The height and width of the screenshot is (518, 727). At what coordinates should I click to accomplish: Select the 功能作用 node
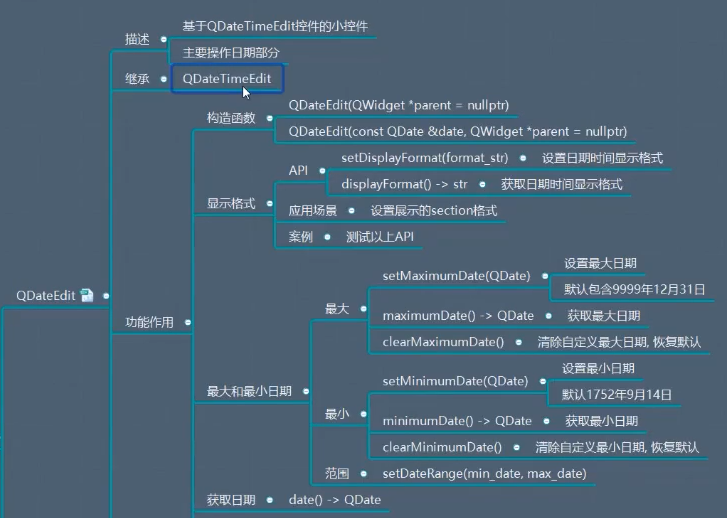point(149,322)
